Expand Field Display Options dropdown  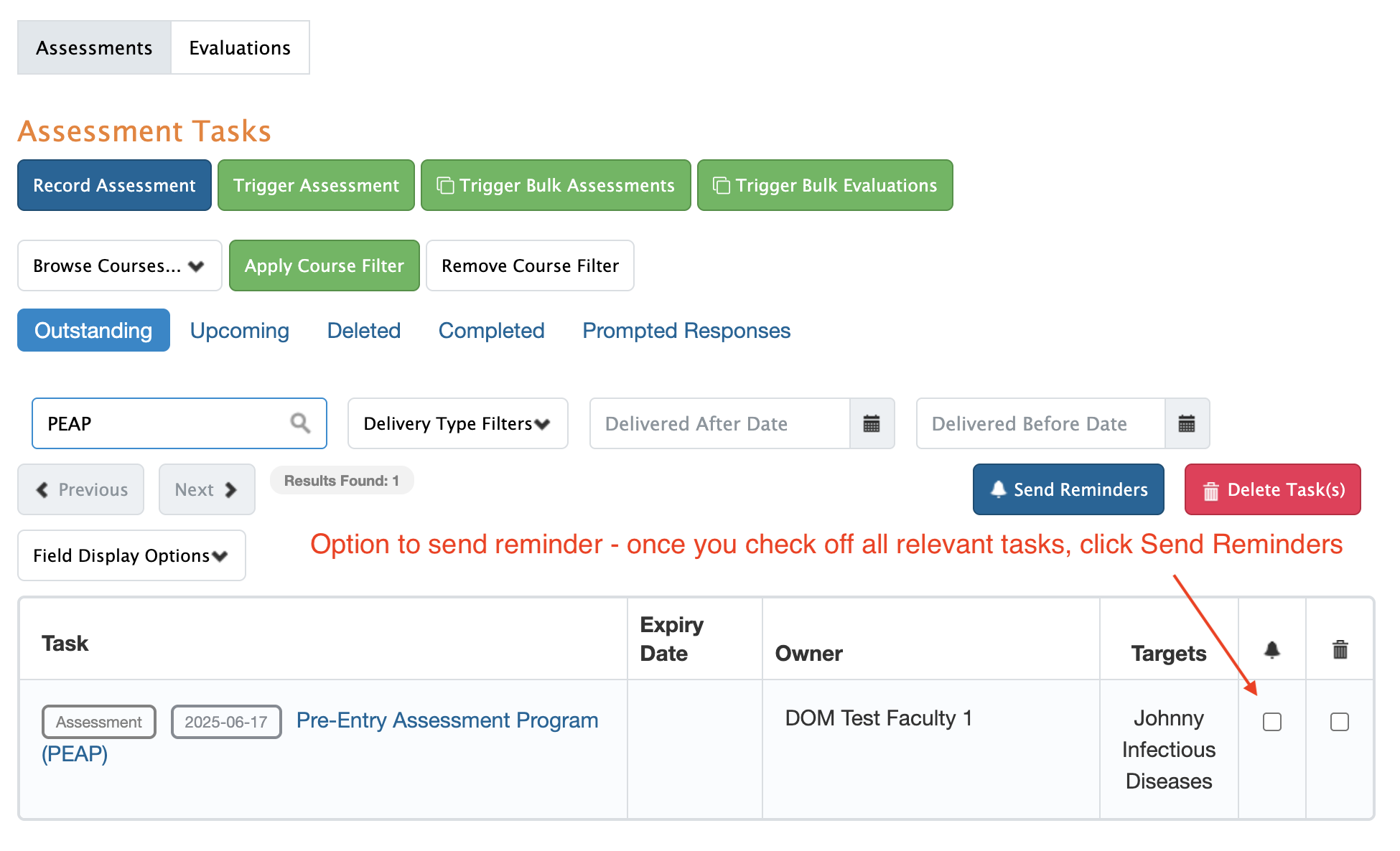pos(131,555)
